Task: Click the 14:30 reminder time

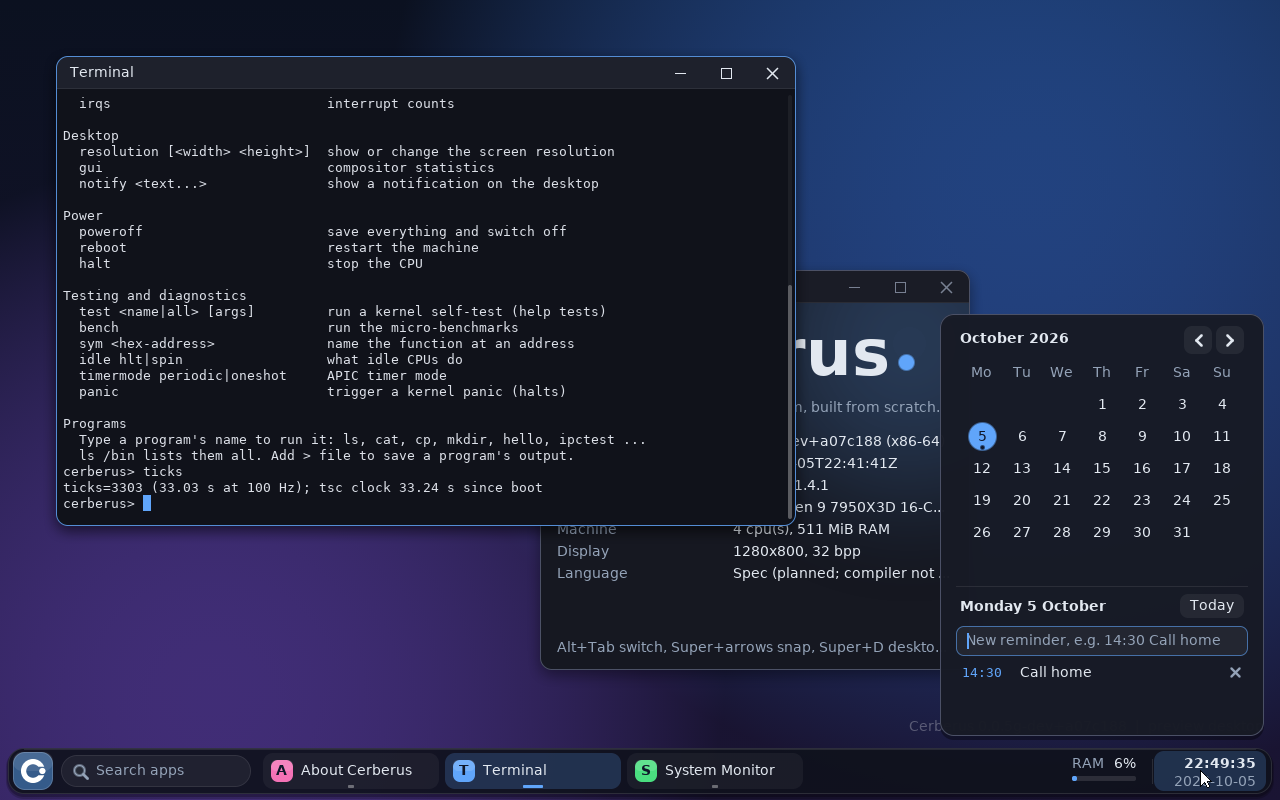Action: pos(982,673)
